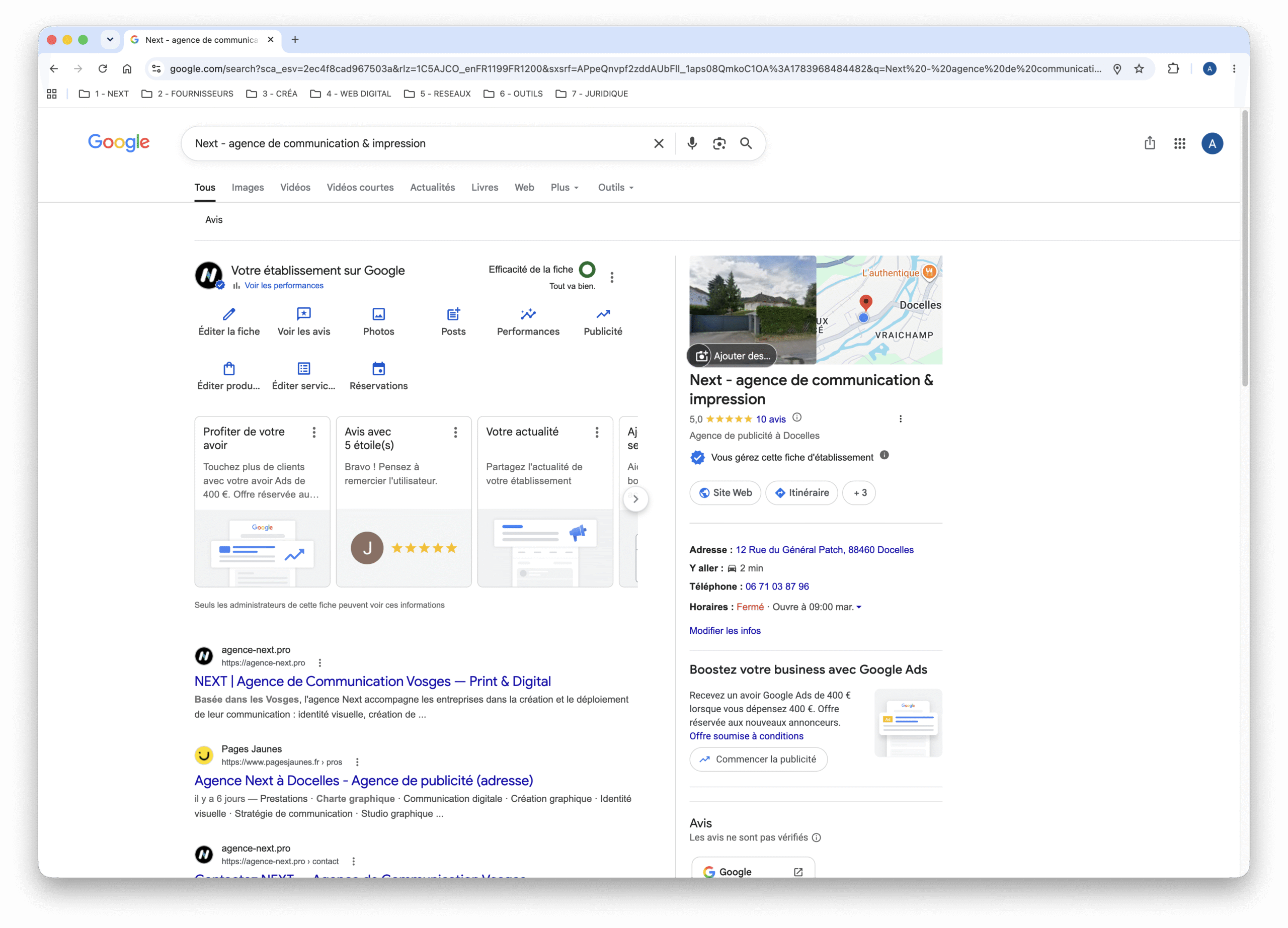Open the Docelles map thumbnail
The height and width of the screenshot is (928, 1288).
click(879, 309)
